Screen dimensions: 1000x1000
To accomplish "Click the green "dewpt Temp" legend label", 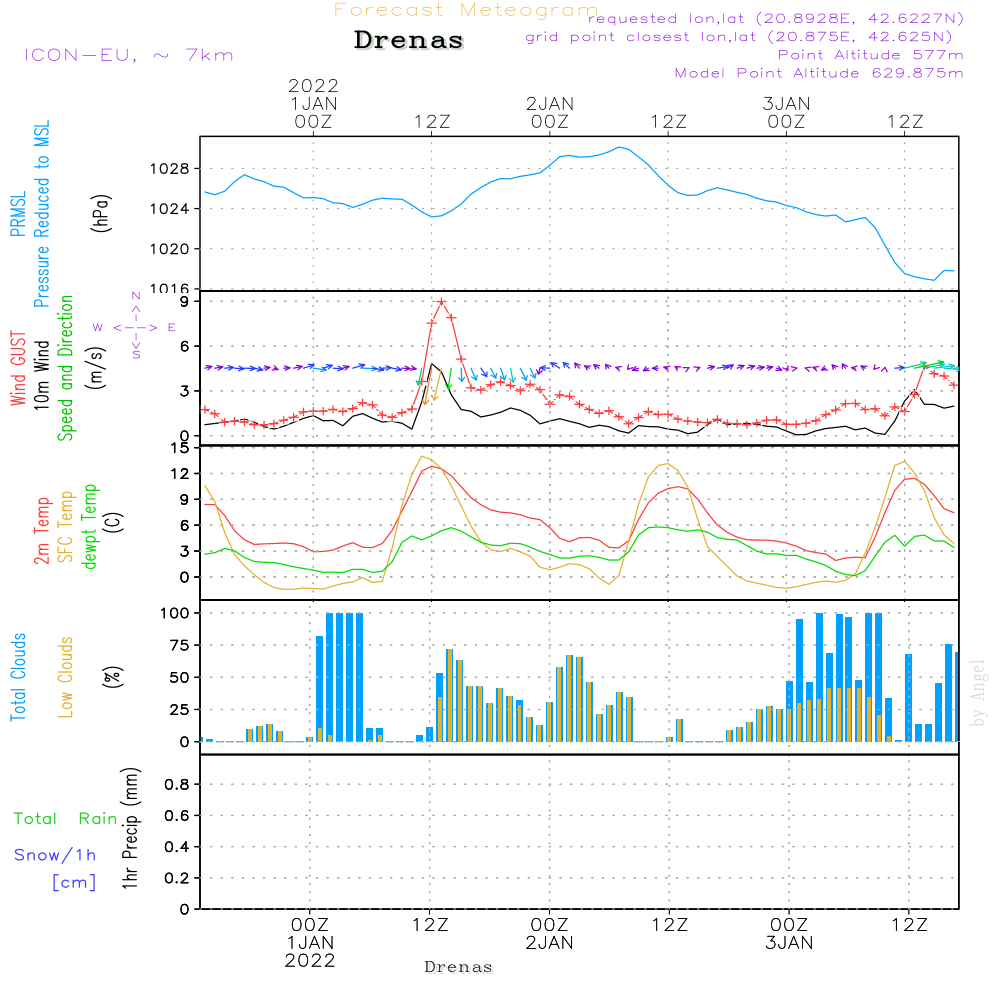I will click(90, 527).
